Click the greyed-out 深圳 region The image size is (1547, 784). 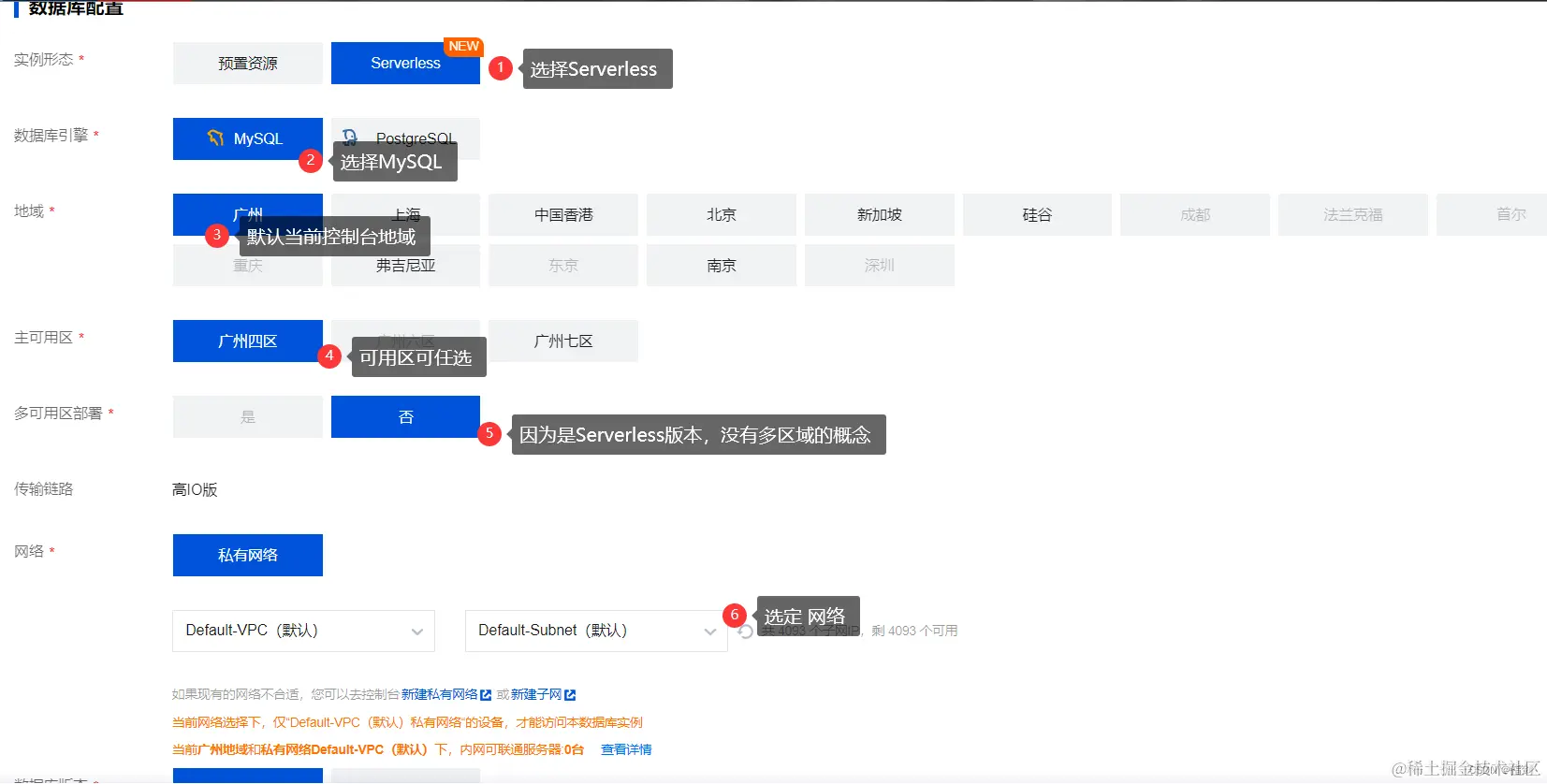[880, 265]
